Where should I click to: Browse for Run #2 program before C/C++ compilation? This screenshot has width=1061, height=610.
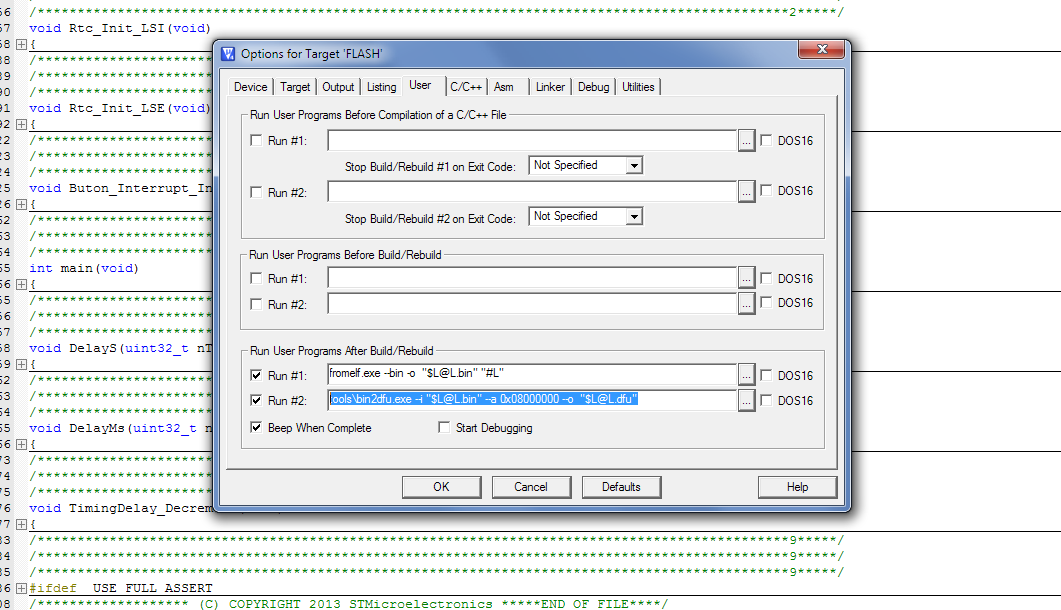(746, 192)
